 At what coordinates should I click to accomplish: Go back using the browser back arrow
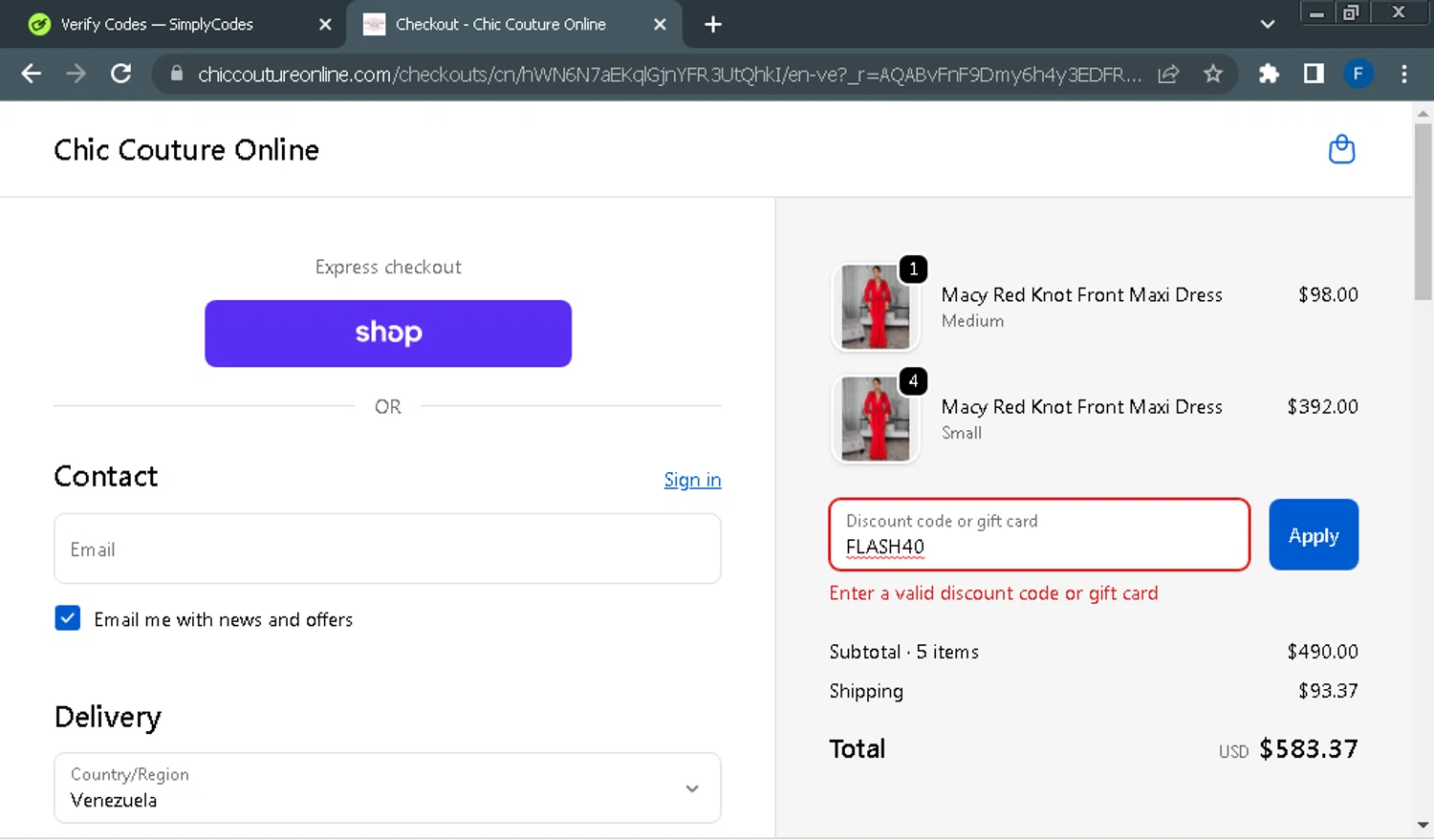click(x=31, y=74)
